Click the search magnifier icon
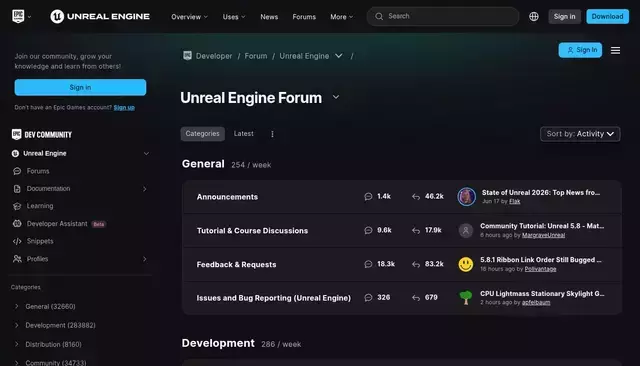Viewport: 640px width, 366px height. (x=379, y=16)
